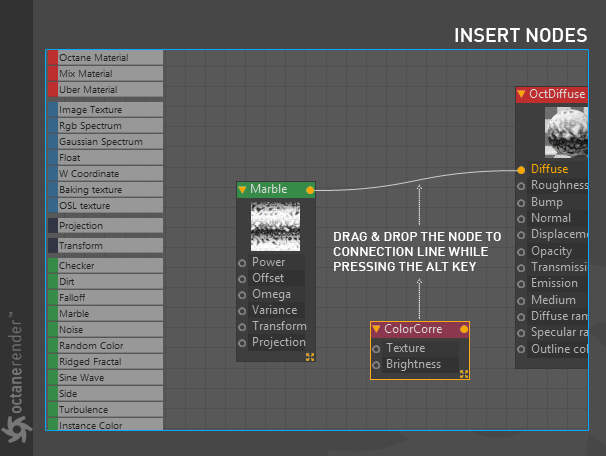Click the resize icon on ColorCorre node
The image size is (606, 456).
pos(464,374)
